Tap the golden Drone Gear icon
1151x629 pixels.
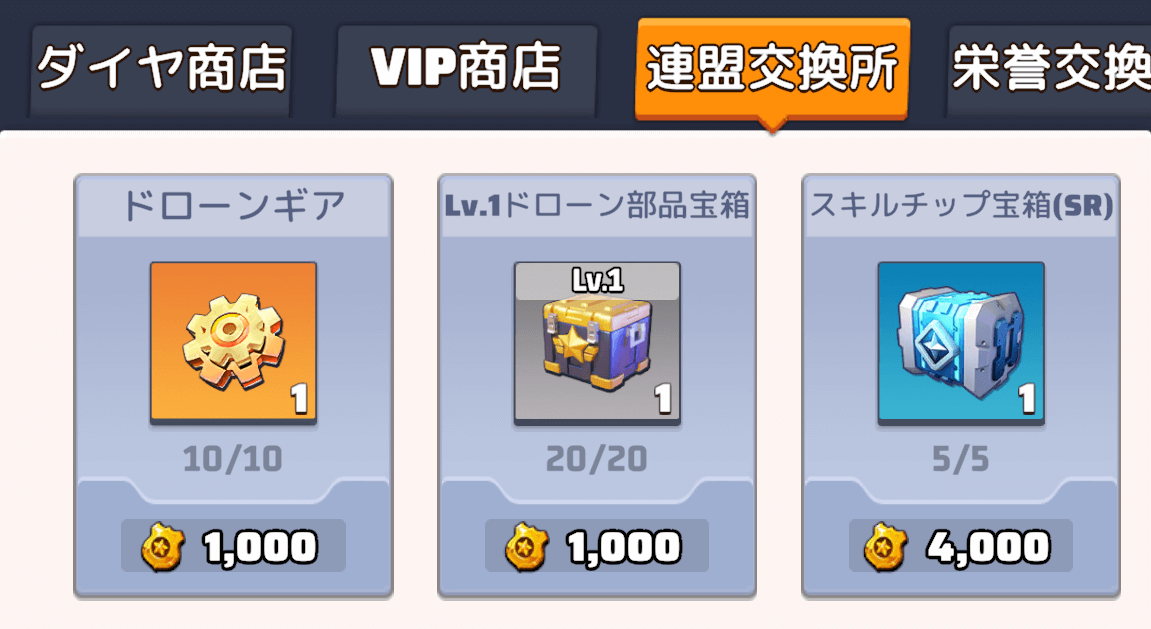coord(233,343)
